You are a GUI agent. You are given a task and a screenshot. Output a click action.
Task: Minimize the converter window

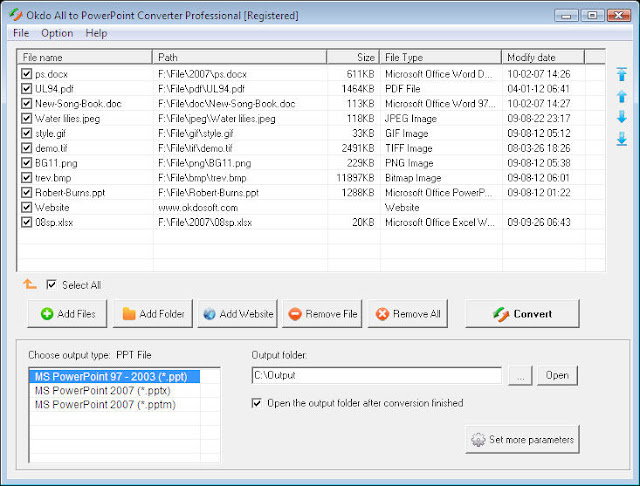[566, 16]
